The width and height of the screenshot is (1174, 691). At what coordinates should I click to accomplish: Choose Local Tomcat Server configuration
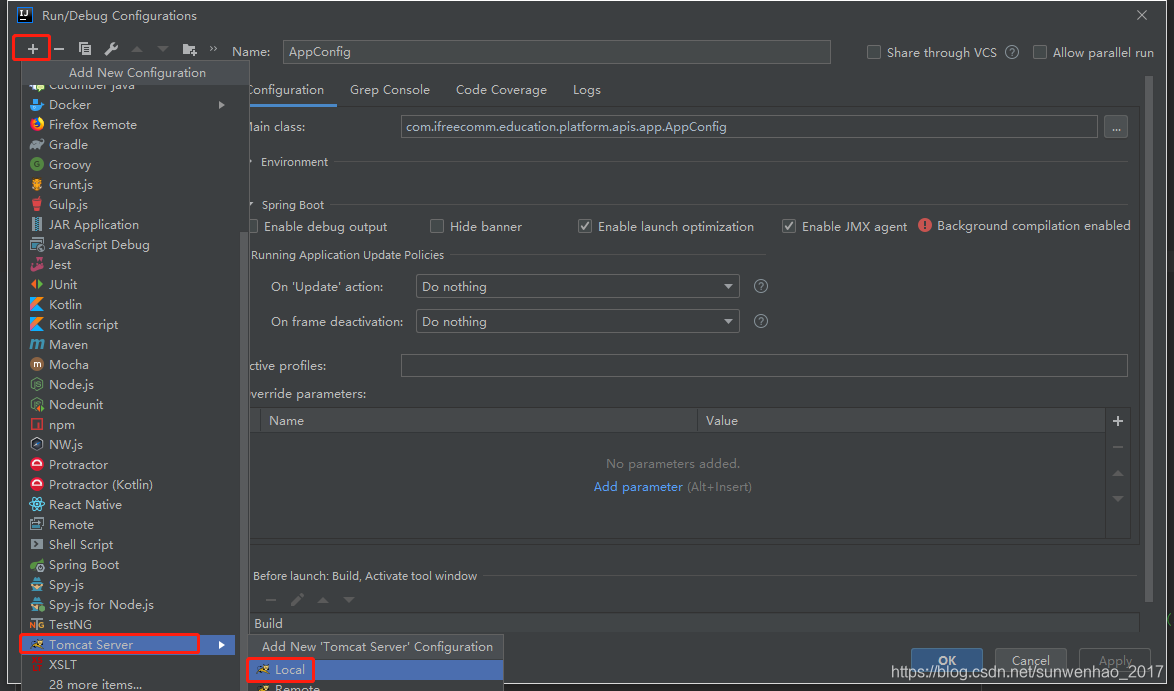point(374,669)
